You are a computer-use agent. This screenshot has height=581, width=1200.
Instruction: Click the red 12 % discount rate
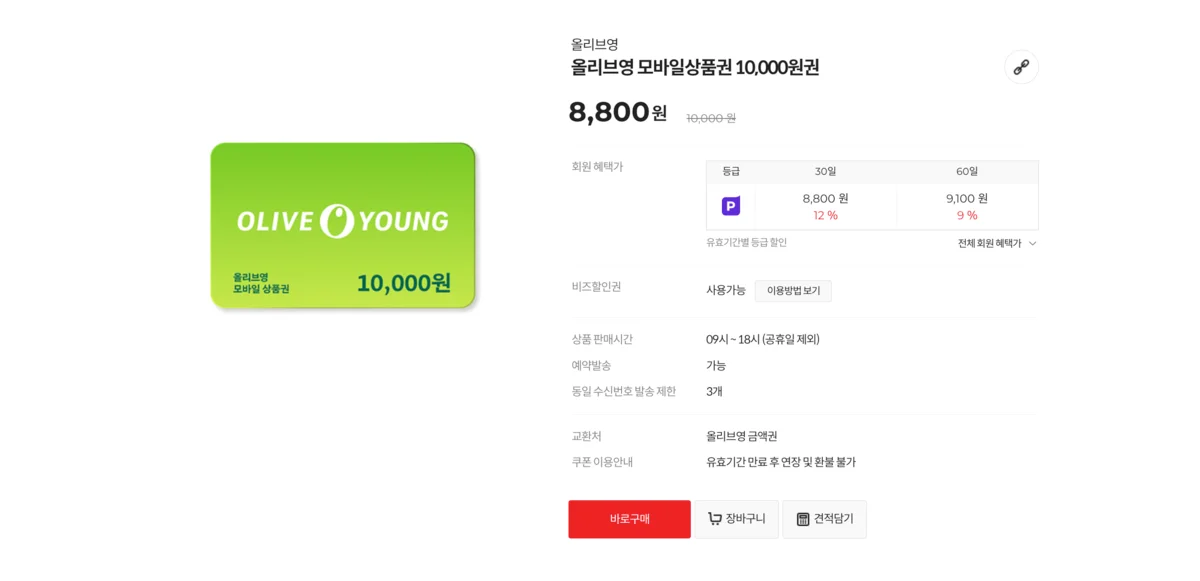point(826,215)
